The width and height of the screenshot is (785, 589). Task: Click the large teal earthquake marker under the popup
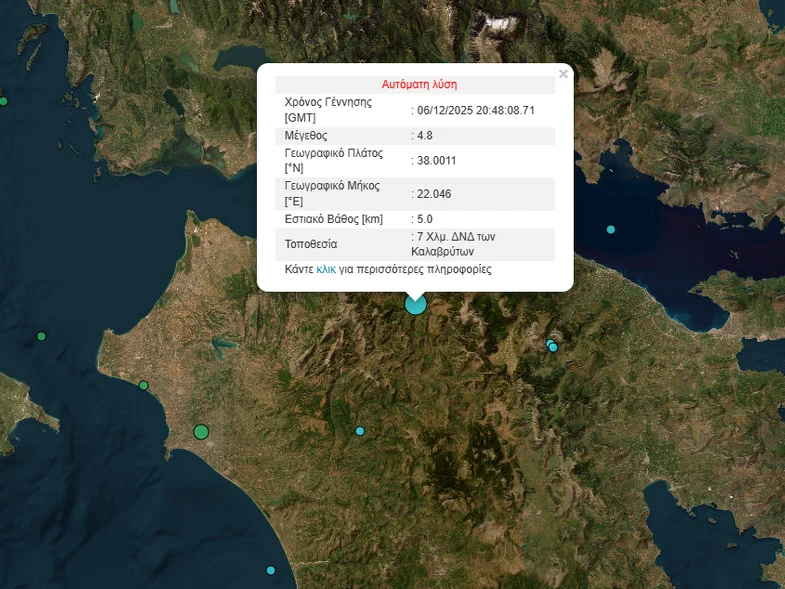coord(415,304)
